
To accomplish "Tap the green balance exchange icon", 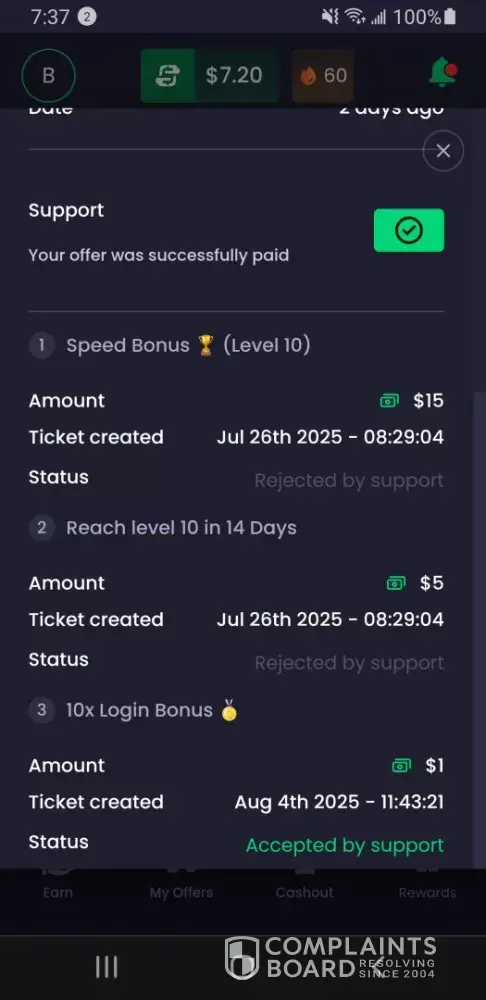I will coord(167,76).
